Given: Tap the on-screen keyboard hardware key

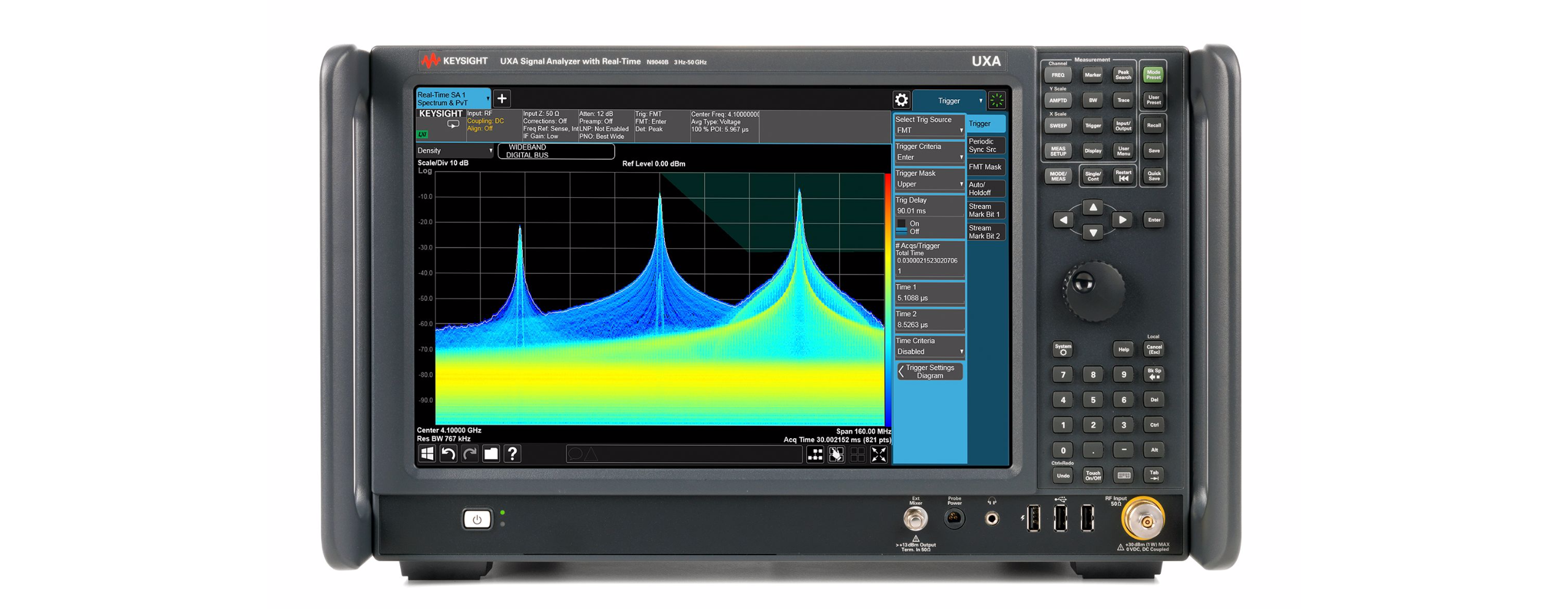Looking at the screenshot, I should 1123,475.
